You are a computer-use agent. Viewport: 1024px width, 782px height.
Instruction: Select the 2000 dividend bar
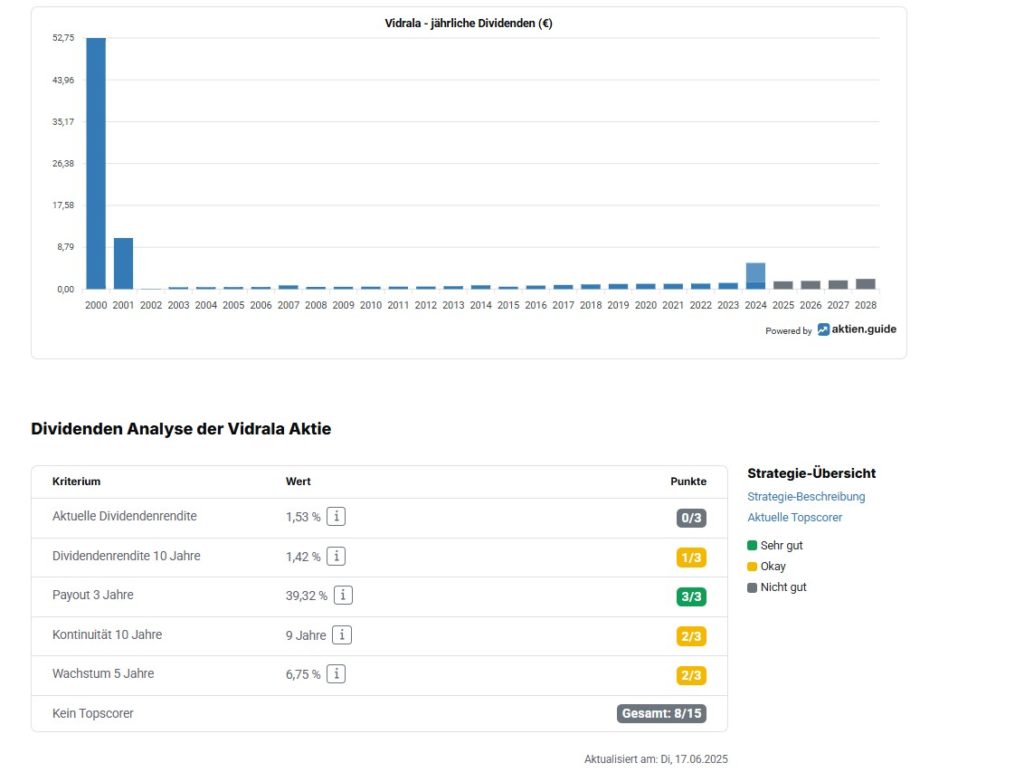pos(96,163)
